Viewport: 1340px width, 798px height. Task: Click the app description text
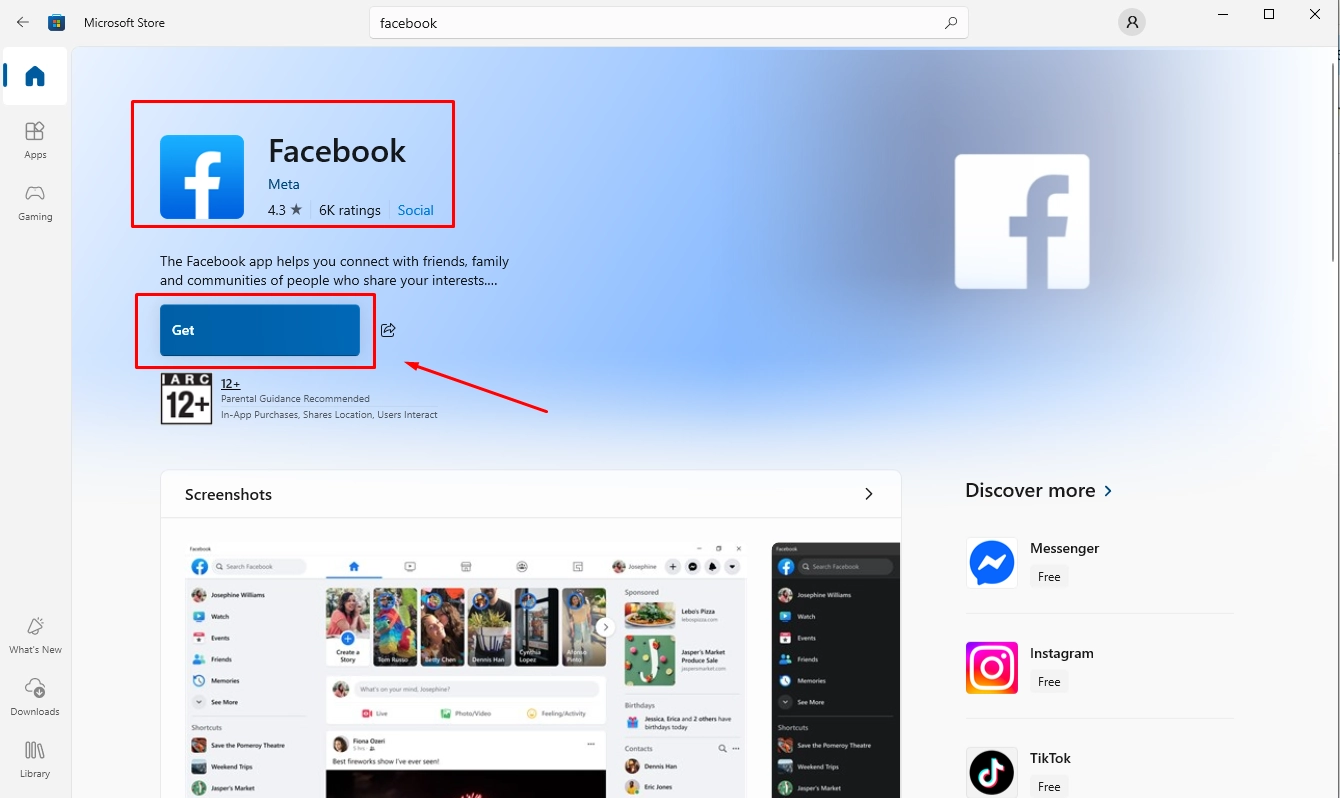click(x=334, y=271)
